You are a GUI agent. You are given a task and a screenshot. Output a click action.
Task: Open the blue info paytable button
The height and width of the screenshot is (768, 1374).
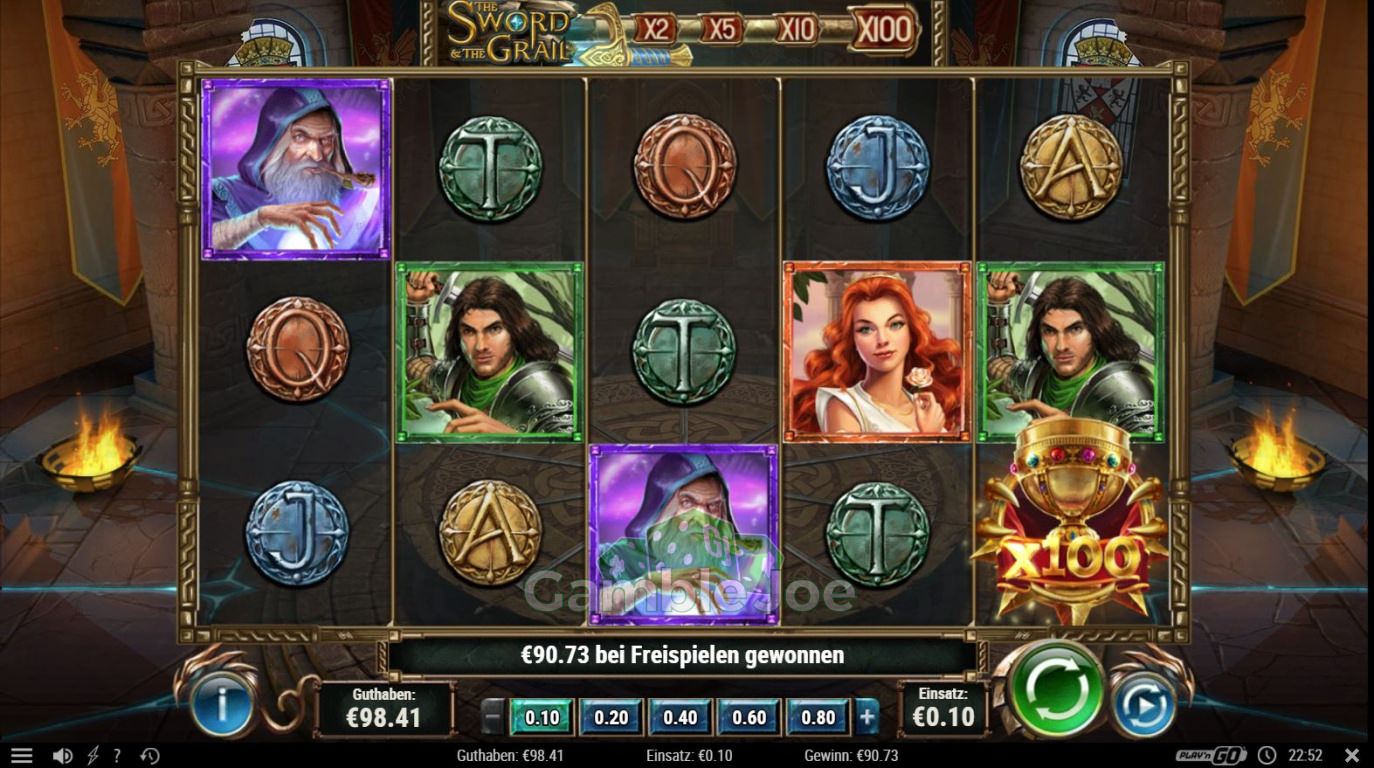pyautogui.click(x=222, y=706)
